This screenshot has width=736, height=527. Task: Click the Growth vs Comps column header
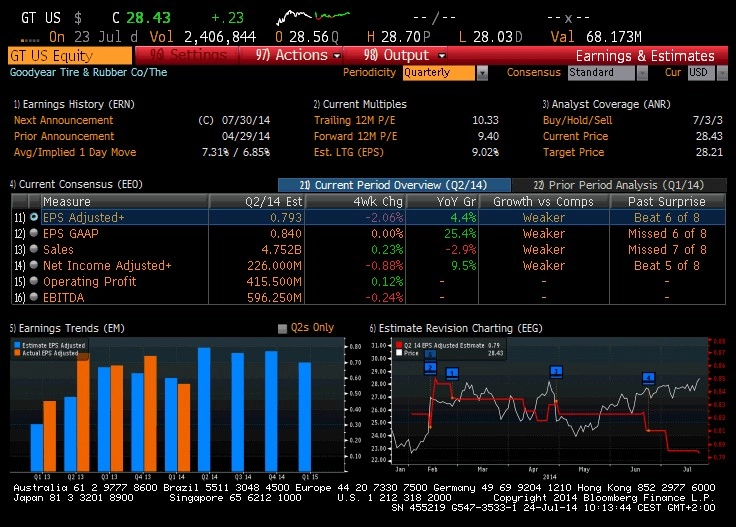(x=544, y=201)
